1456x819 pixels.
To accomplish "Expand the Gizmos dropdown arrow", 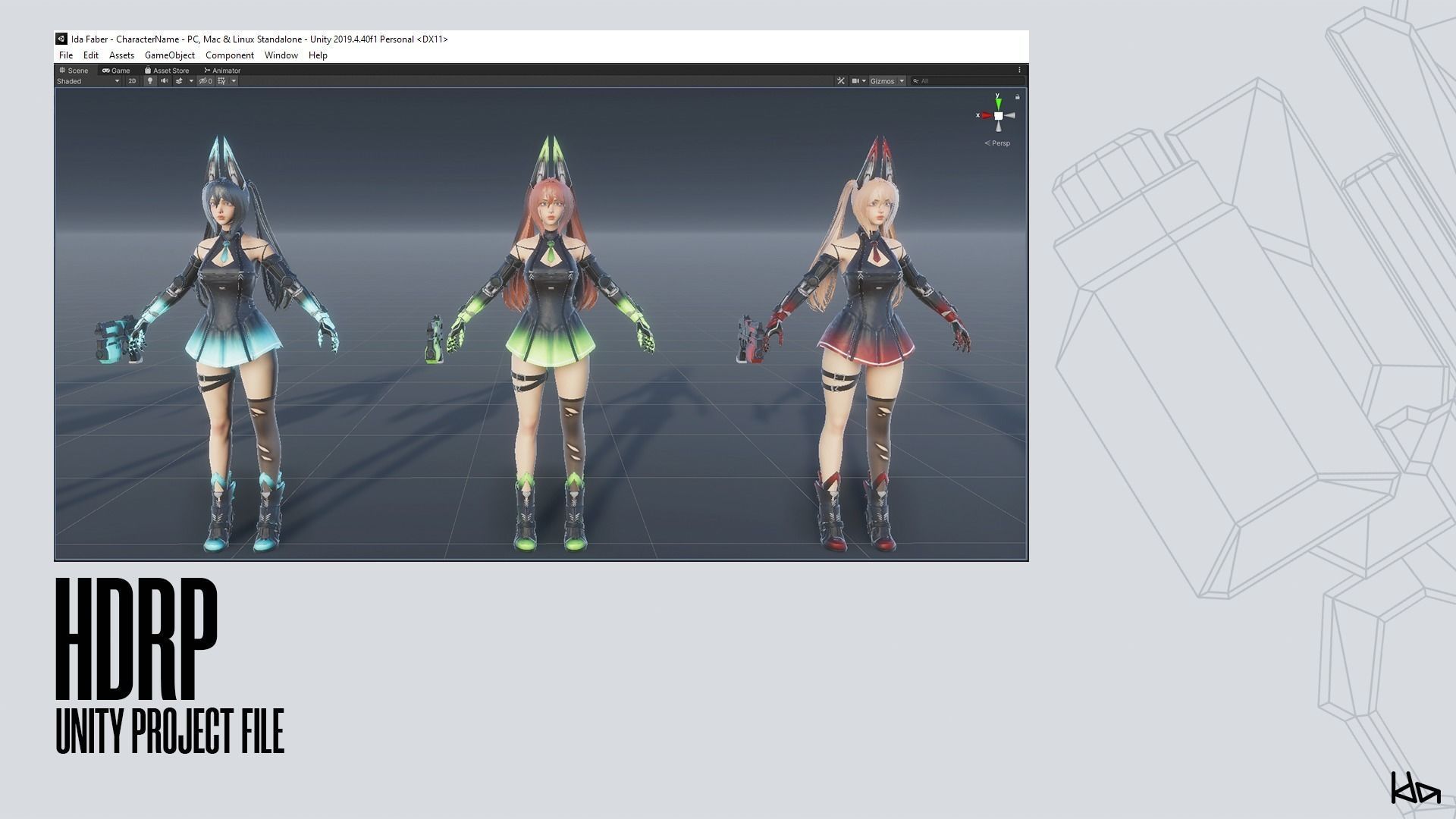I will click(902, 81).
